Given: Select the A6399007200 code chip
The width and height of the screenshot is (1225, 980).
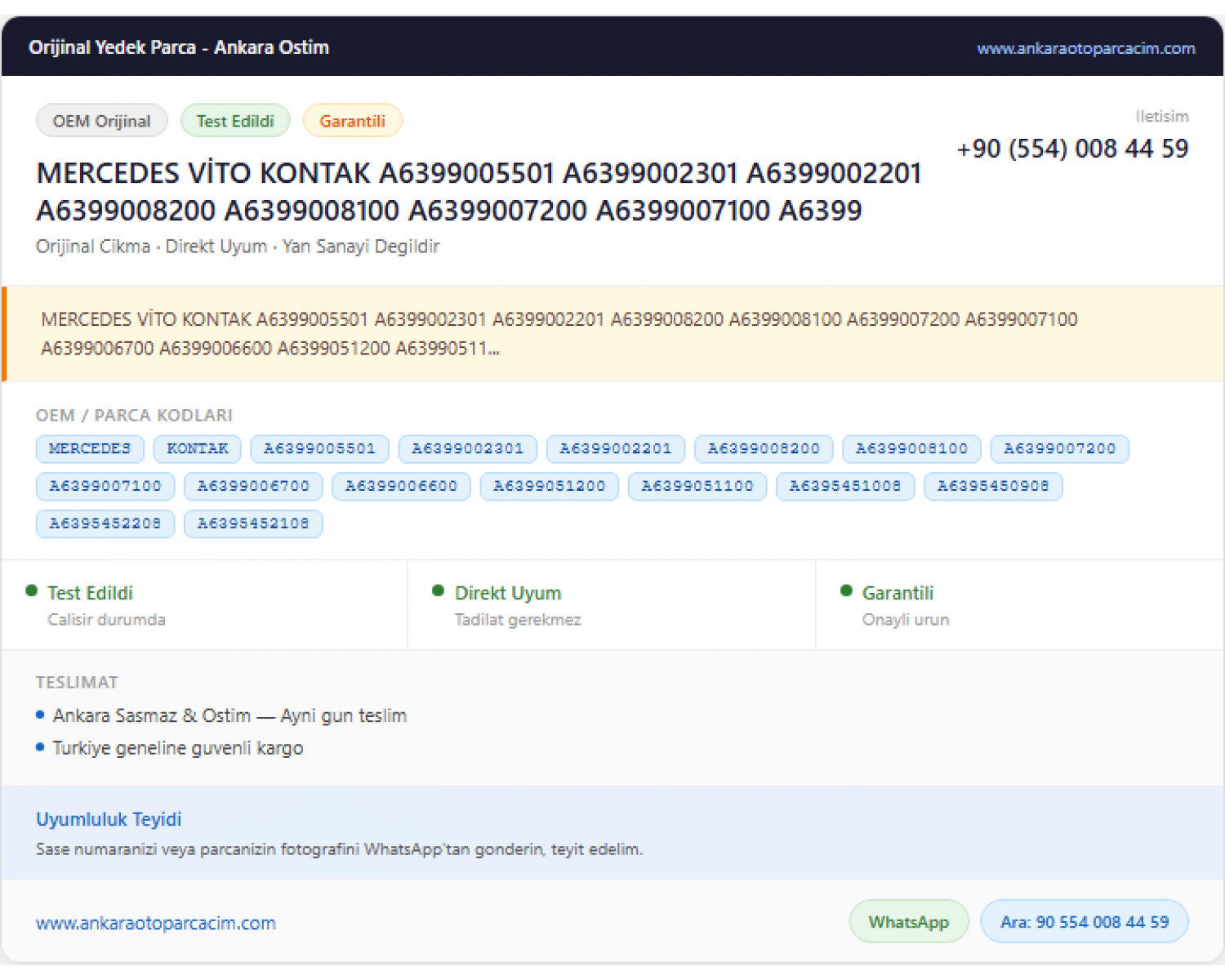Looking at the screenshot, I should 1059,448.
